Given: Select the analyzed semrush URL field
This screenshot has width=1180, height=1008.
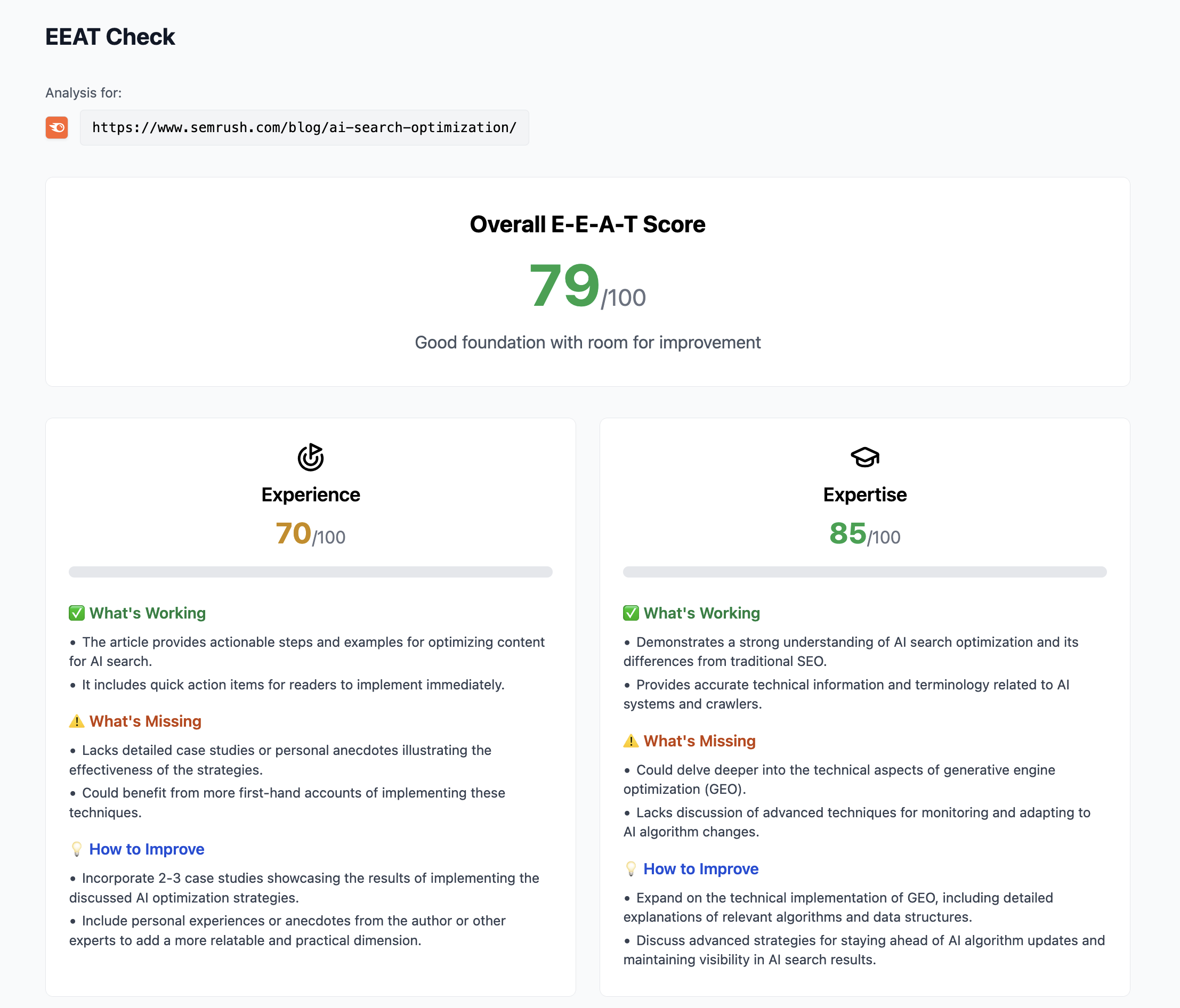Looking at the screenshot, I should coord(304,127).
